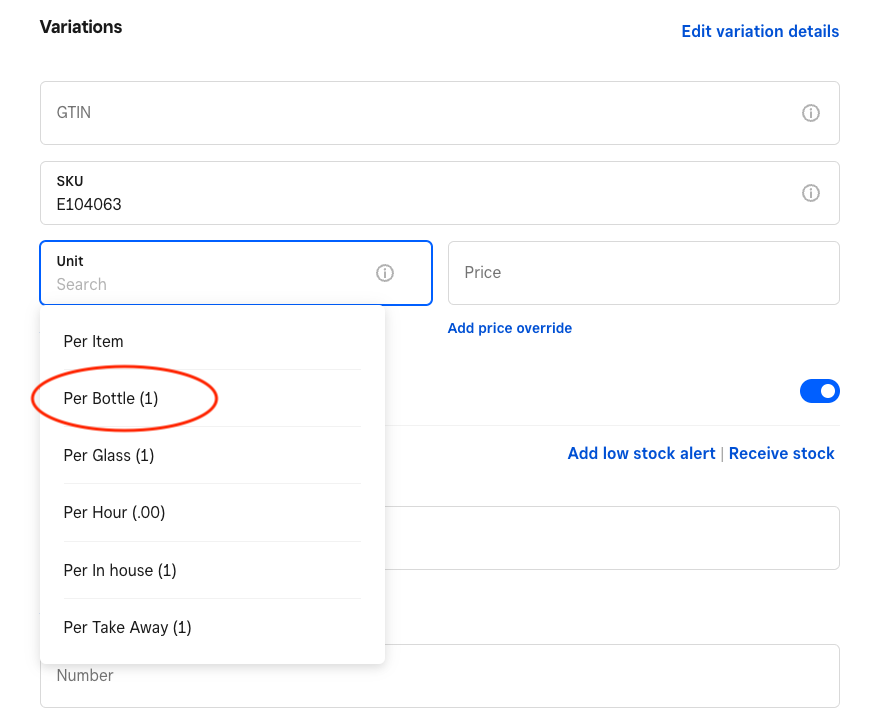This screenshot has height=720, width=879.
Task: Click Add price override link
Action: coord(510,328)
